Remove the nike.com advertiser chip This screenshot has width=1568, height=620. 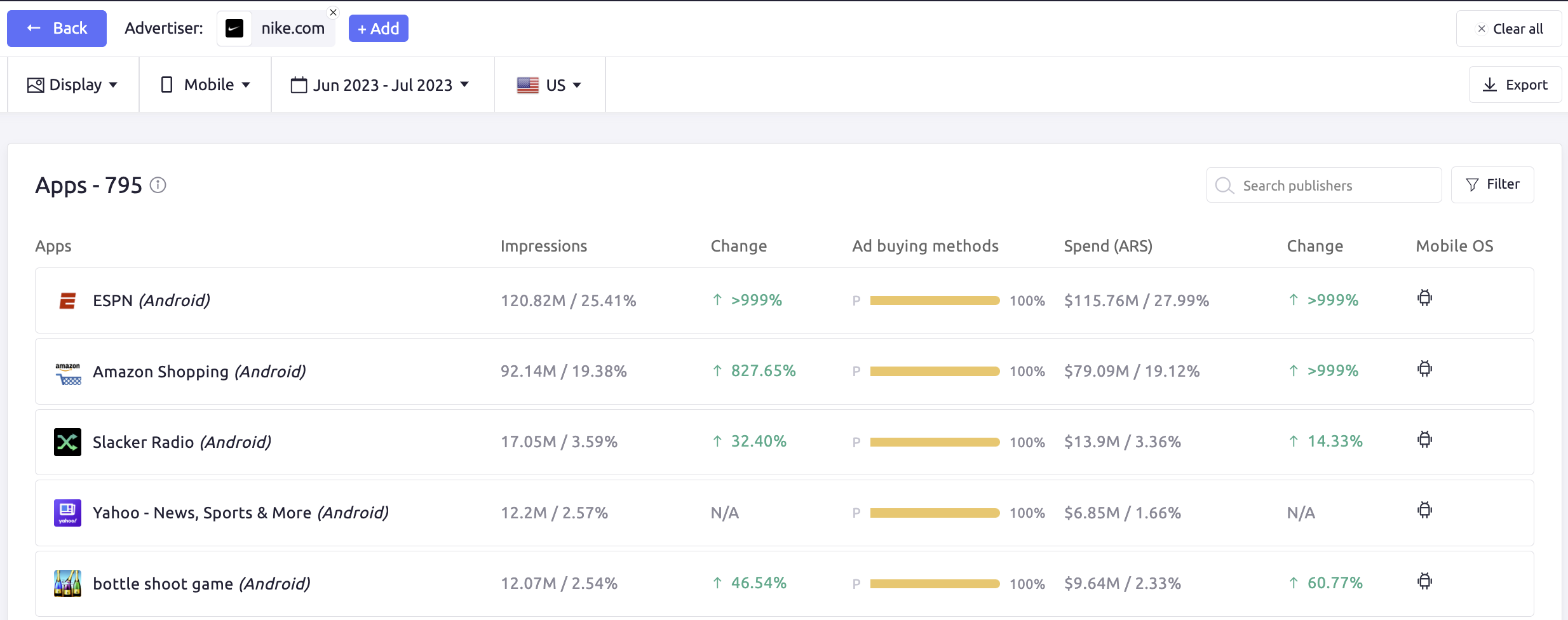tap(333, 12)
